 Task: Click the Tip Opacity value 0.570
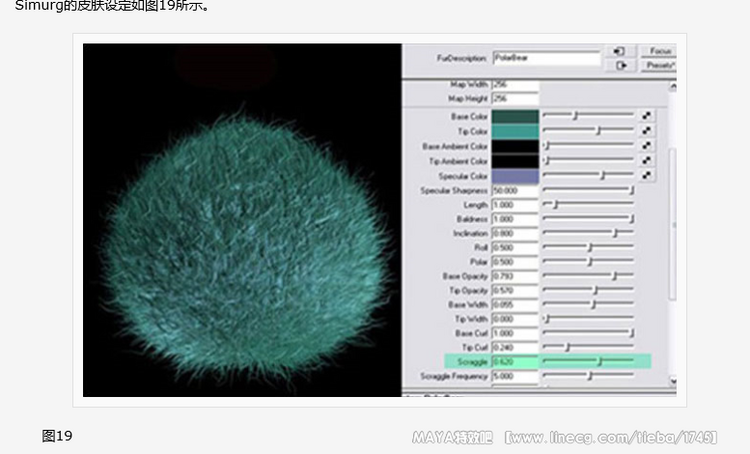pos(515,290)
